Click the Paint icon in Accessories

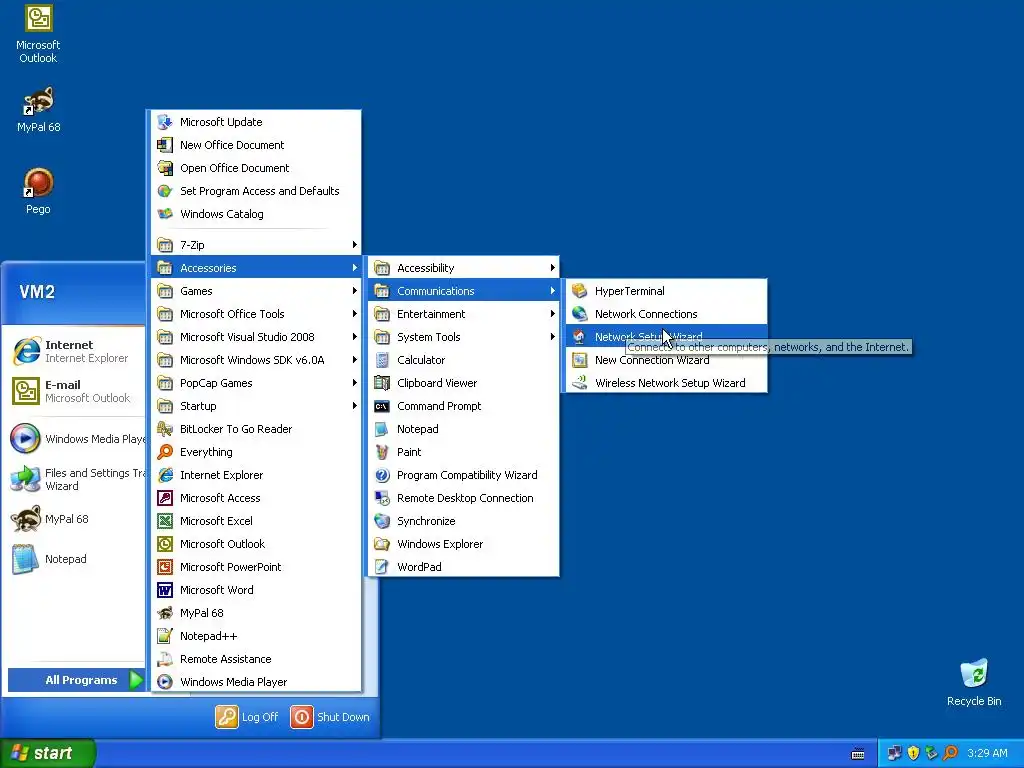pos(382,452)
